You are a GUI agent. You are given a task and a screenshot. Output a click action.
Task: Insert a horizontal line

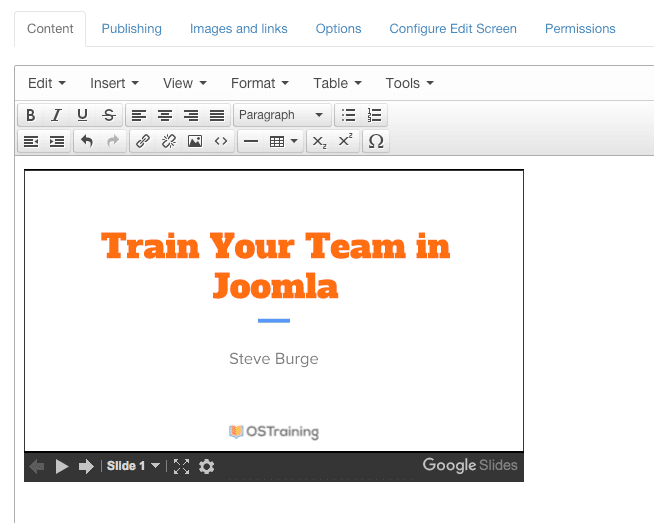pos(251,141)
